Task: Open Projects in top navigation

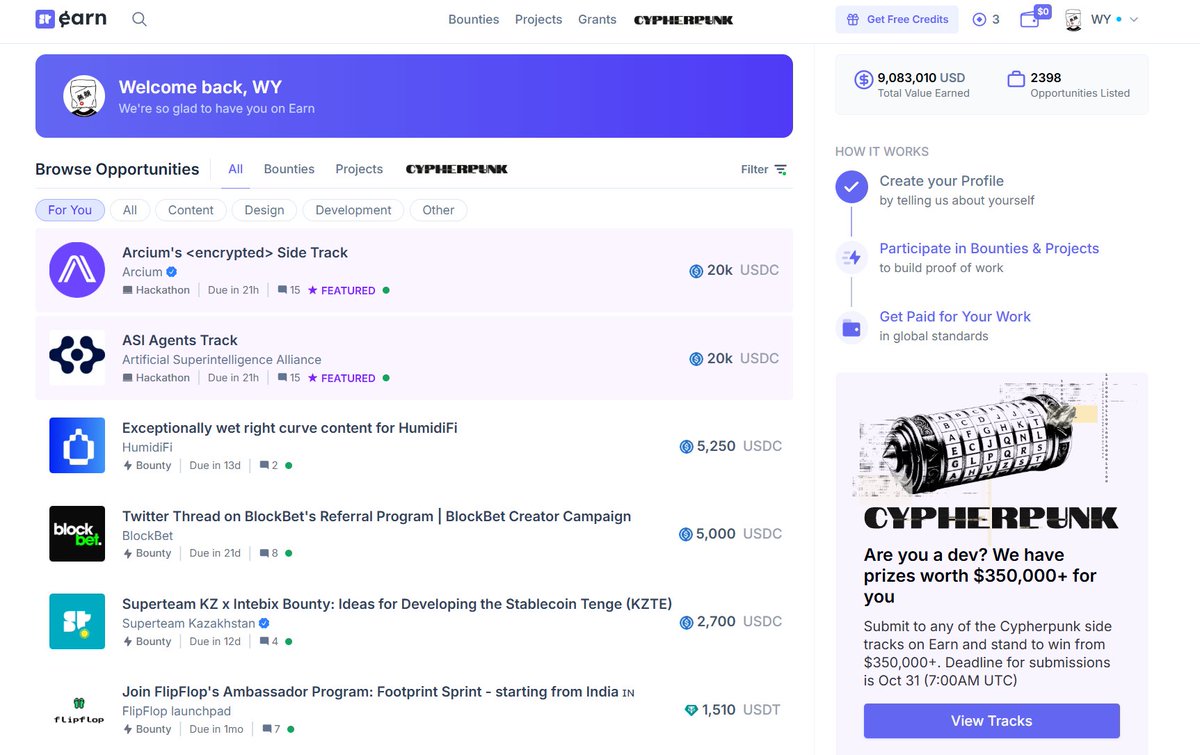Action: (538, 19)
